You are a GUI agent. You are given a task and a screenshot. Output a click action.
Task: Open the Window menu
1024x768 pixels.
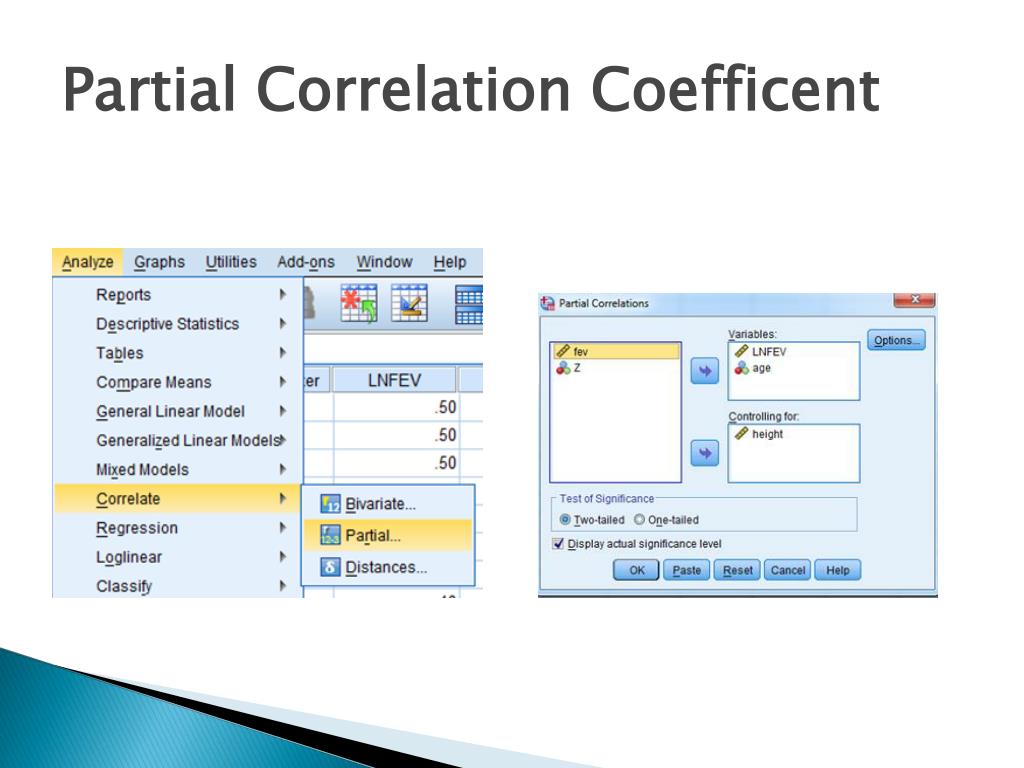tap(385, 262)
